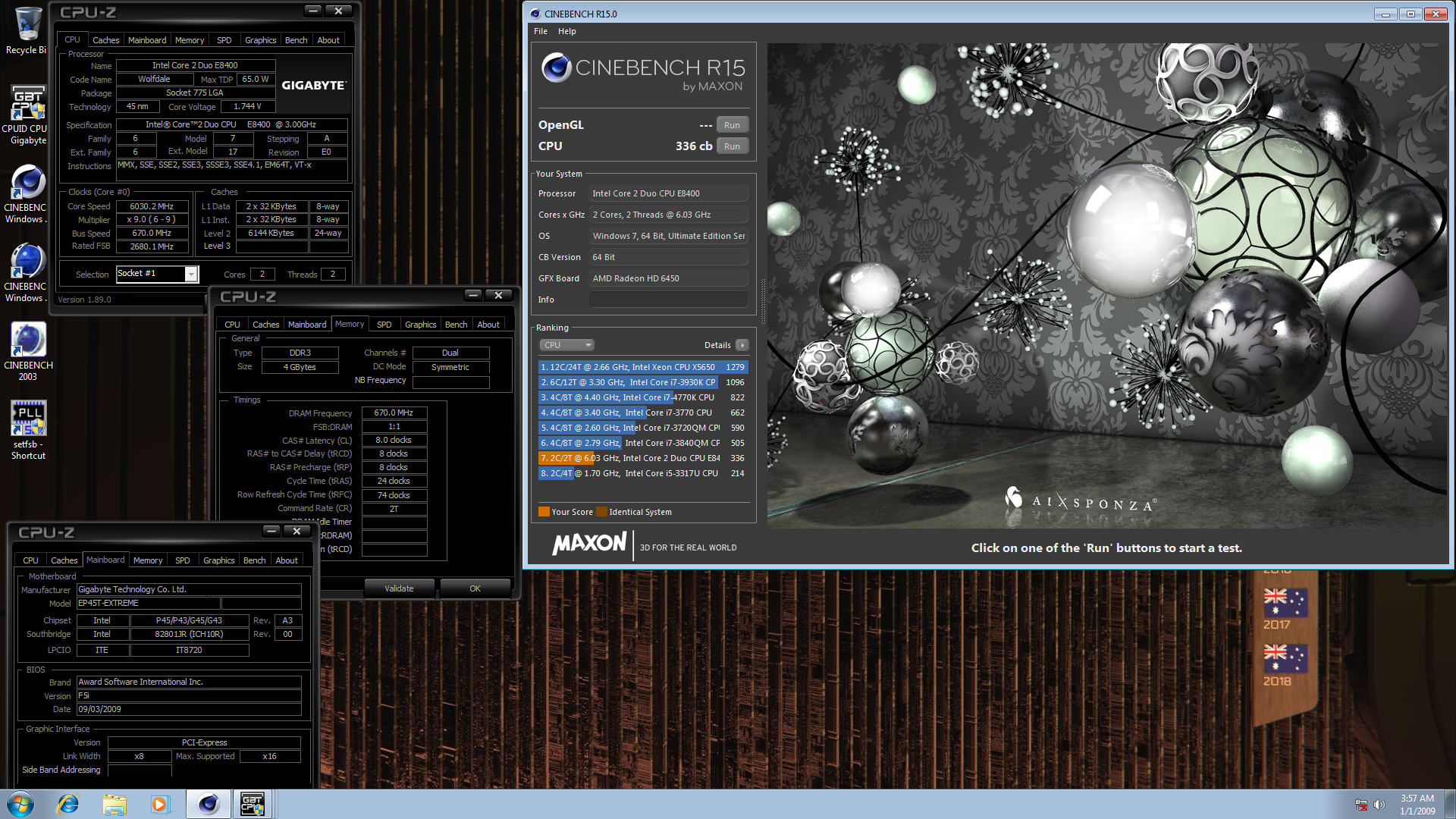The image size is (1456, 819).
Task: Open Graphics tab in the Mainboard CPU-Z window
Action: [219, 560]
